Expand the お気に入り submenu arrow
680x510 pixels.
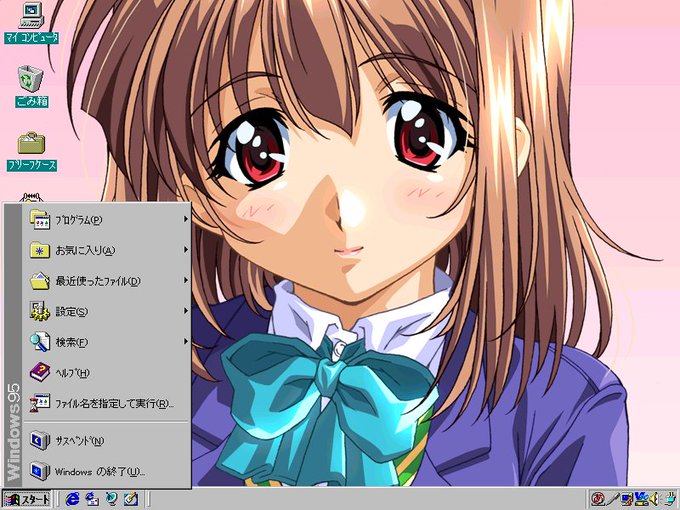(186, 250)
